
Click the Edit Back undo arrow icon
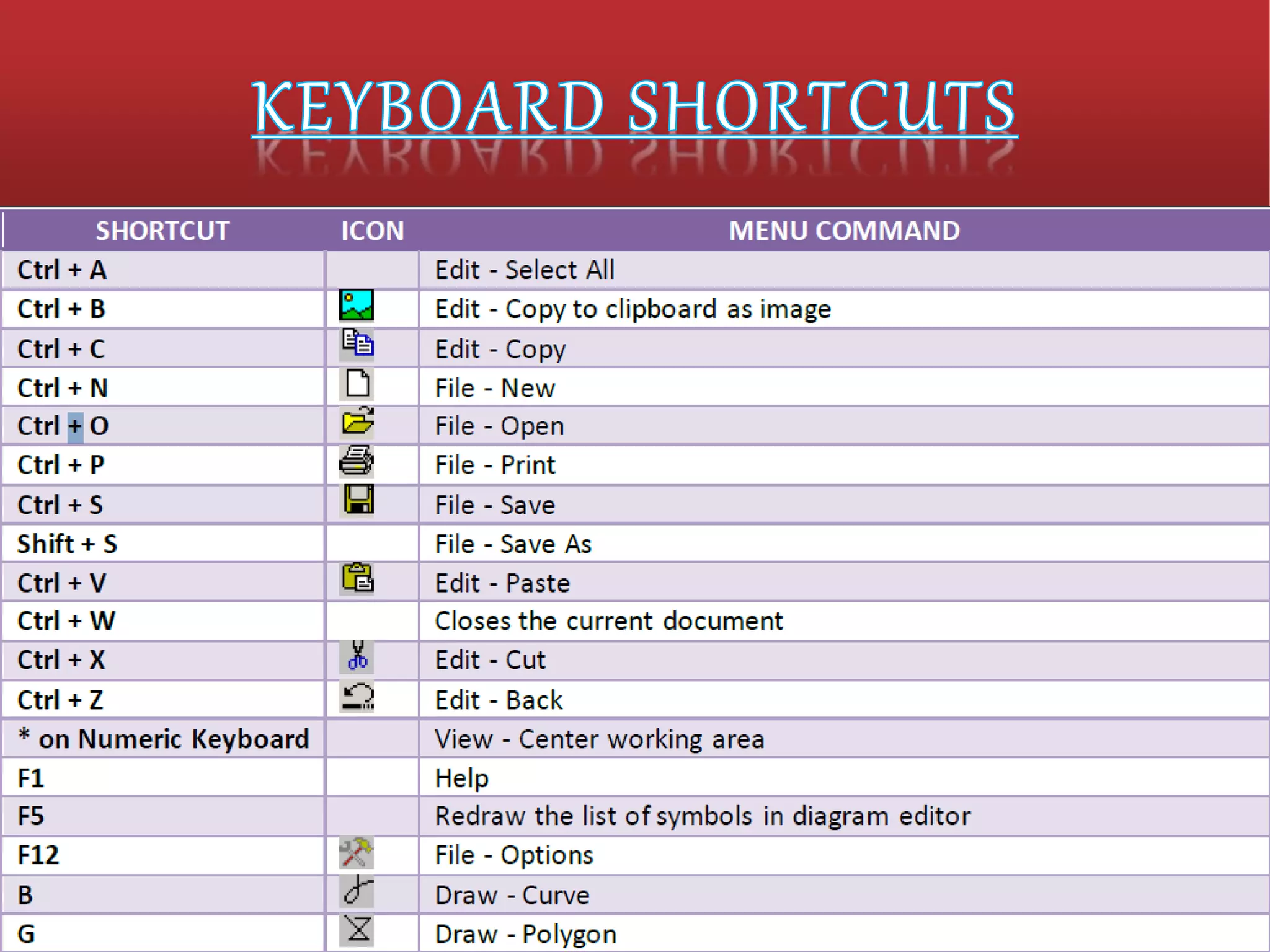point(358,696)
